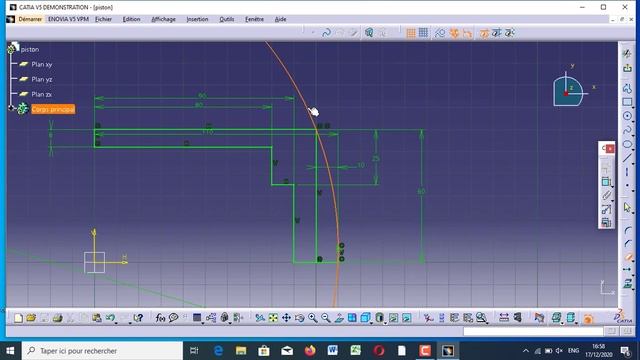Screen dimensions: 640x360
Task: Click the 3D compass in the viewport
Action: (568, 91)
